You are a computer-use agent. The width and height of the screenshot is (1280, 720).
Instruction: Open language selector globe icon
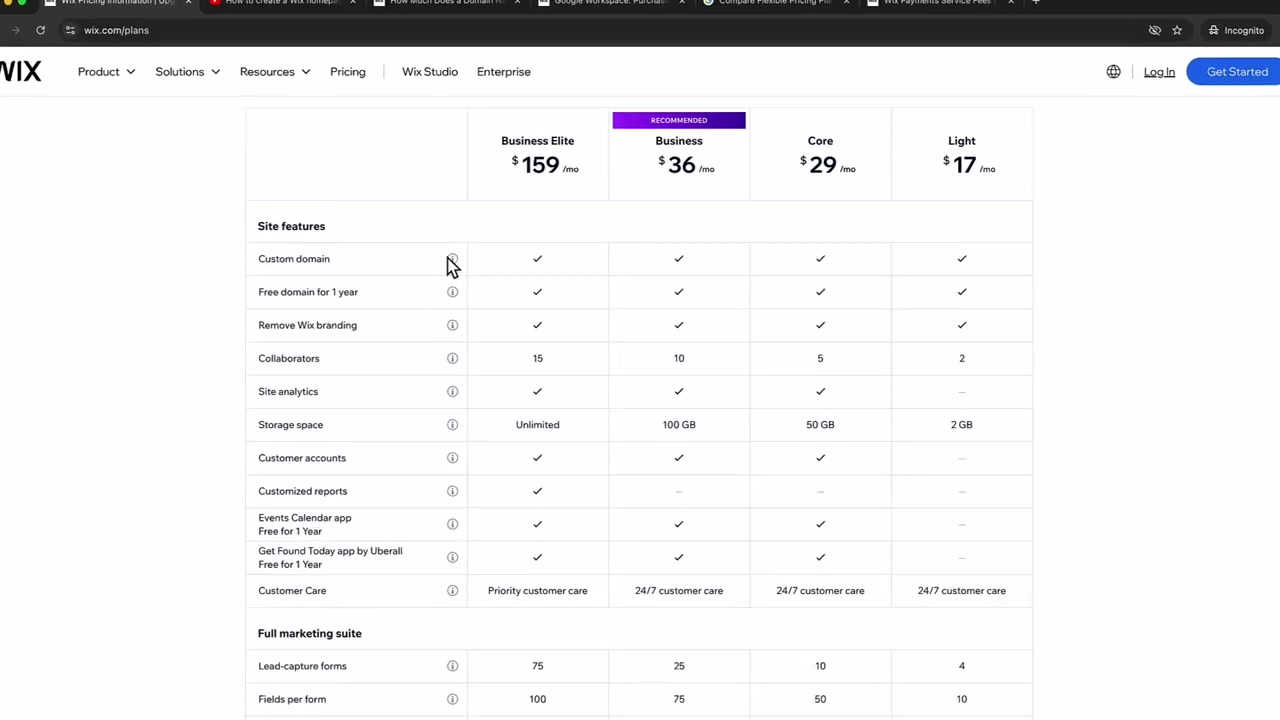1113,72
